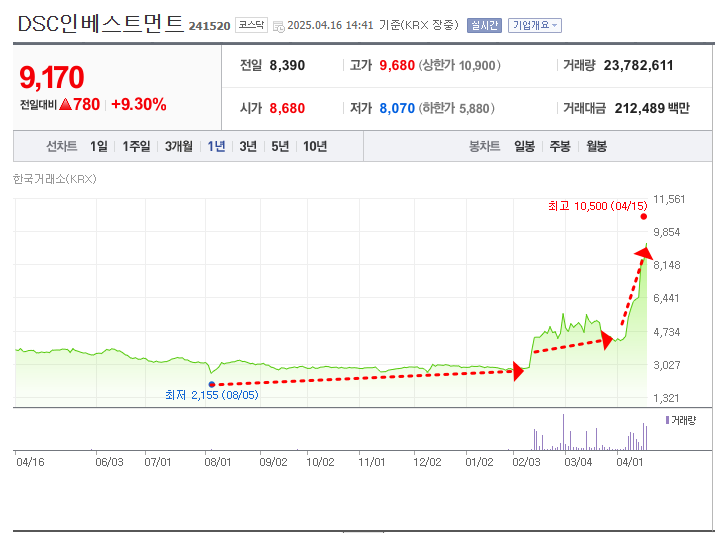The width and height of the screenshot is (715, 533).
Task: Click the 하한가 5,880 text
Action: (x=456, y=109)
